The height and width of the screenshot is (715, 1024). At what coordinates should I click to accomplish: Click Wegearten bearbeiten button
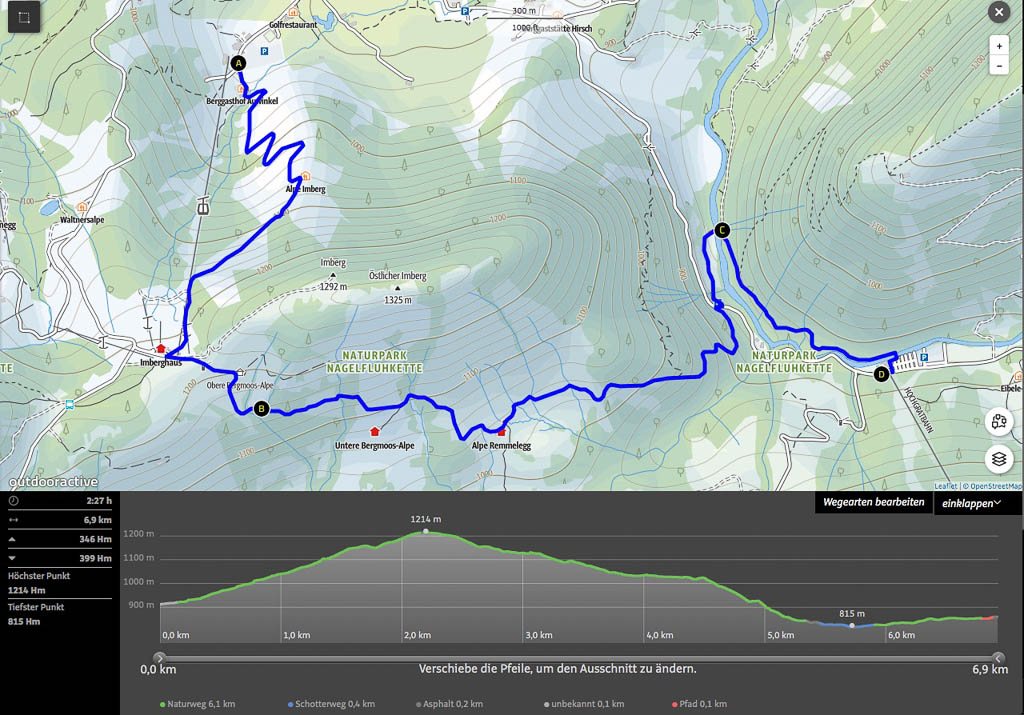873,502
